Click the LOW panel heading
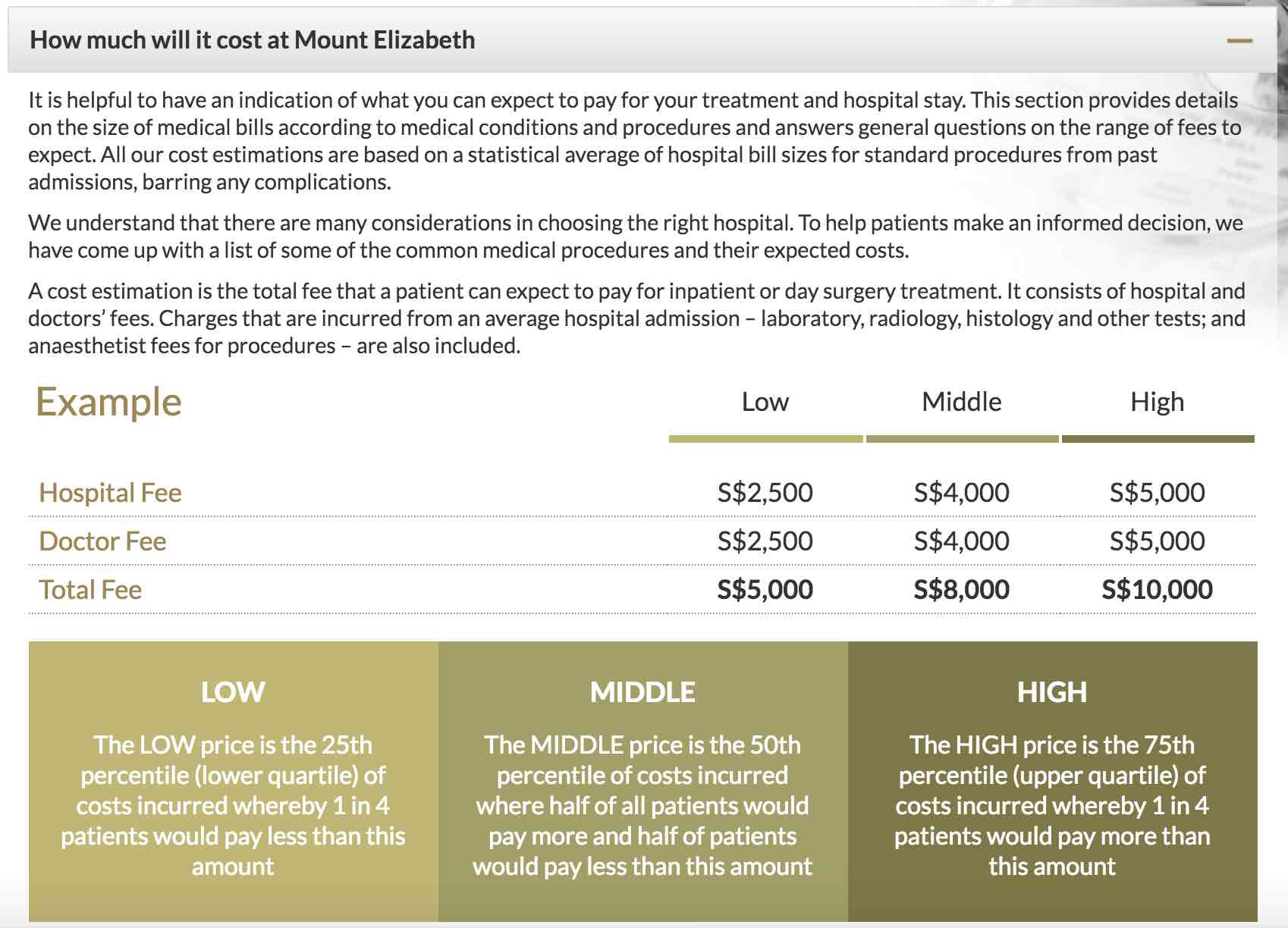 (x=233, y=692)
